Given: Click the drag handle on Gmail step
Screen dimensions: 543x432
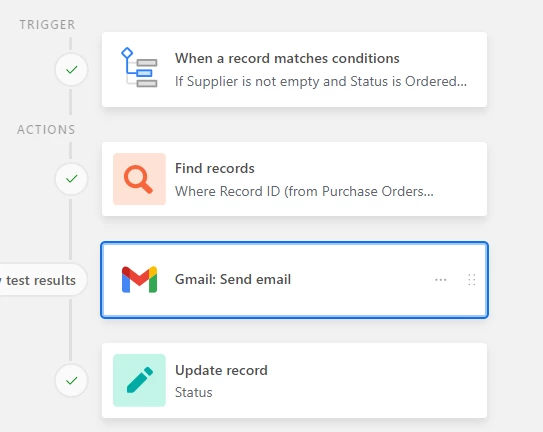Looking at the screenshot, I should 472,280.
